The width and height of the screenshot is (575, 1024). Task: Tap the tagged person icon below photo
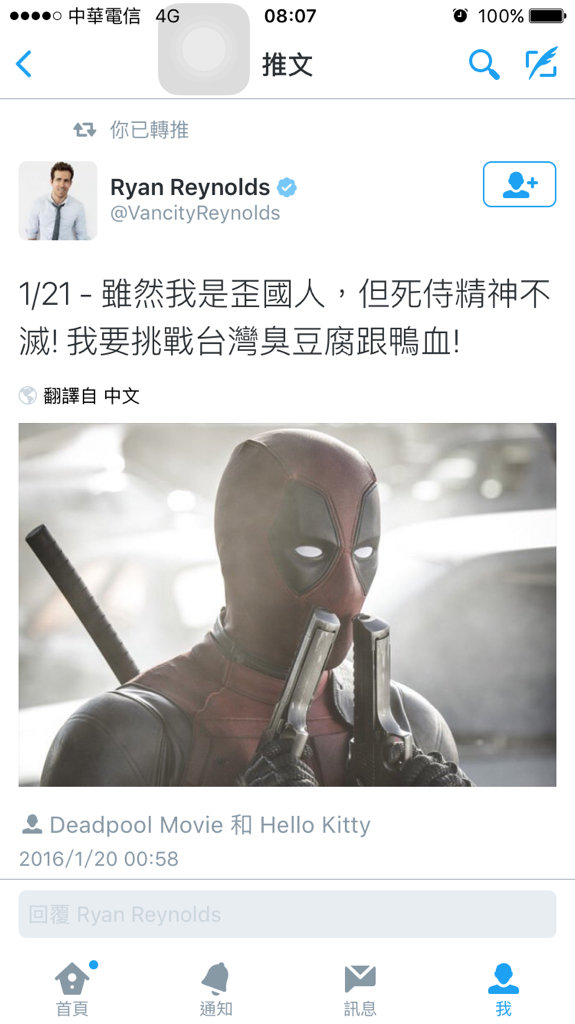[31, 824]
